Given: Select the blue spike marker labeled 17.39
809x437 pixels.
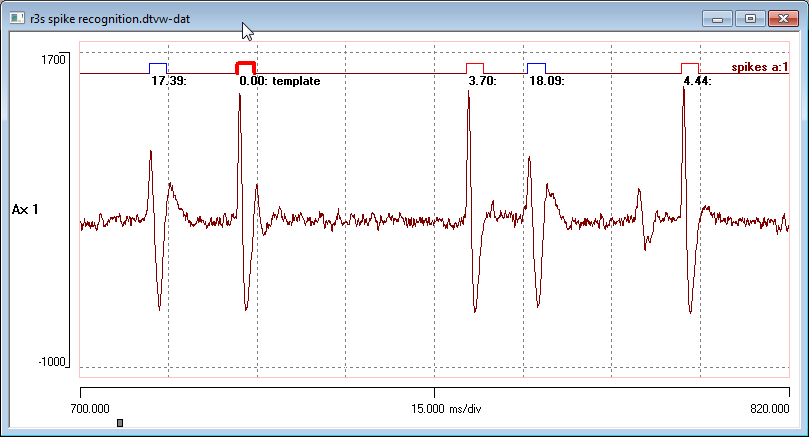Looking at the screenshot, I should click(158, 68).
